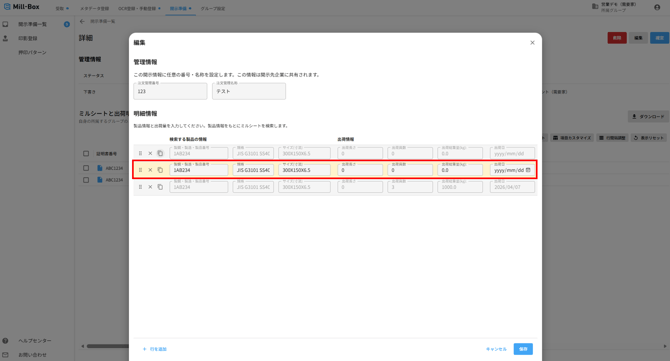Open 押印パターン in the sidebar
670x361 pixels.
click(32, 53)
